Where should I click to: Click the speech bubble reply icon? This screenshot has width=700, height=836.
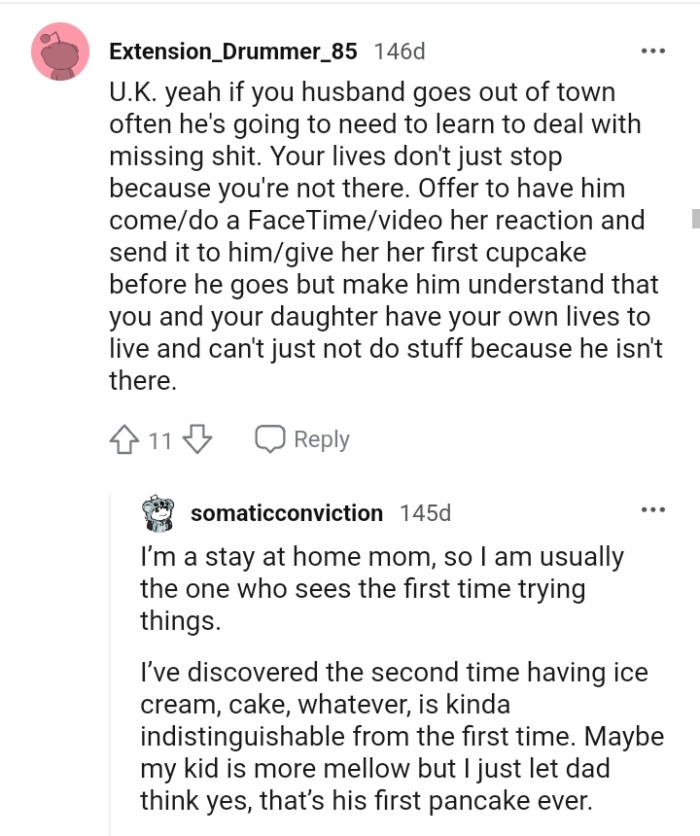pyautogui.click(x=269, y=439)
